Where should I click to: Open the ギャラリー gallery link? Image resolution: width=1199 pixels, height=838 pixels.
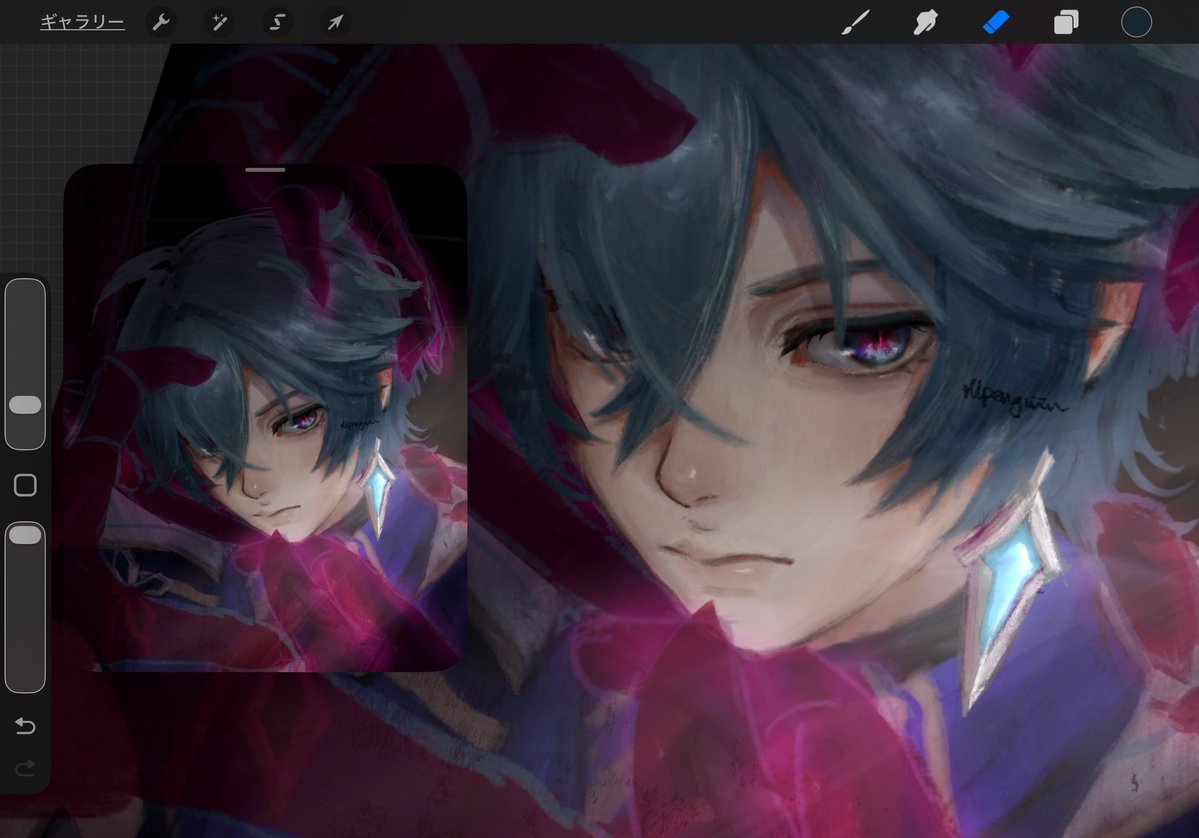pyautogui.click(x=82, y=22)
